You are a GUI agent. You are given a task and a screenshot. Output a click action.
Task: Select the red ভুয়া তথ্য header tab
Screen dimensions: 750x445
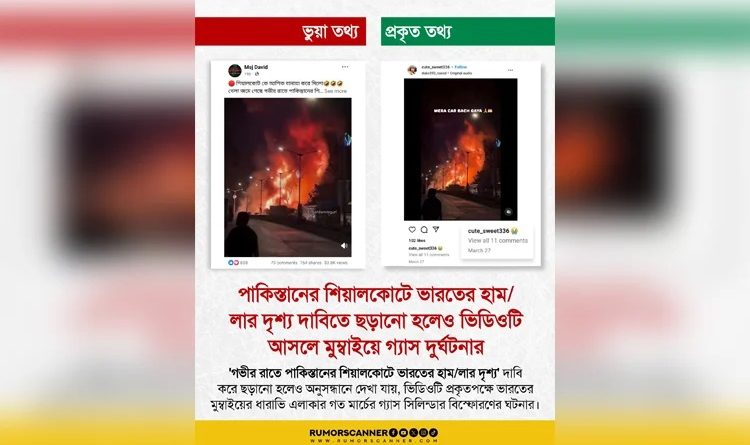(x=280, y=32)
